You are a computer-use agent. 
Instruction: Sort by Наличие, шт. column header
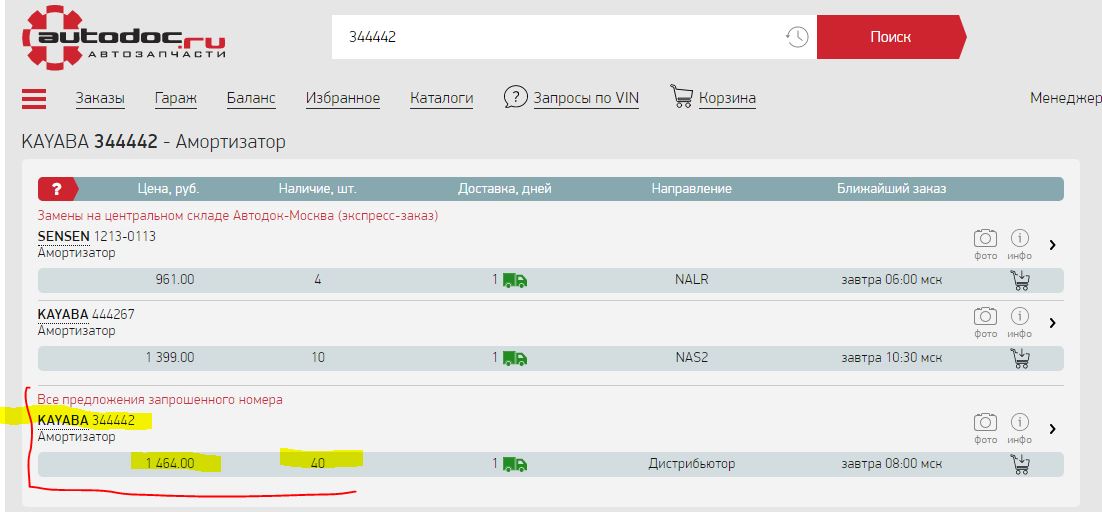tap(318, 189)
